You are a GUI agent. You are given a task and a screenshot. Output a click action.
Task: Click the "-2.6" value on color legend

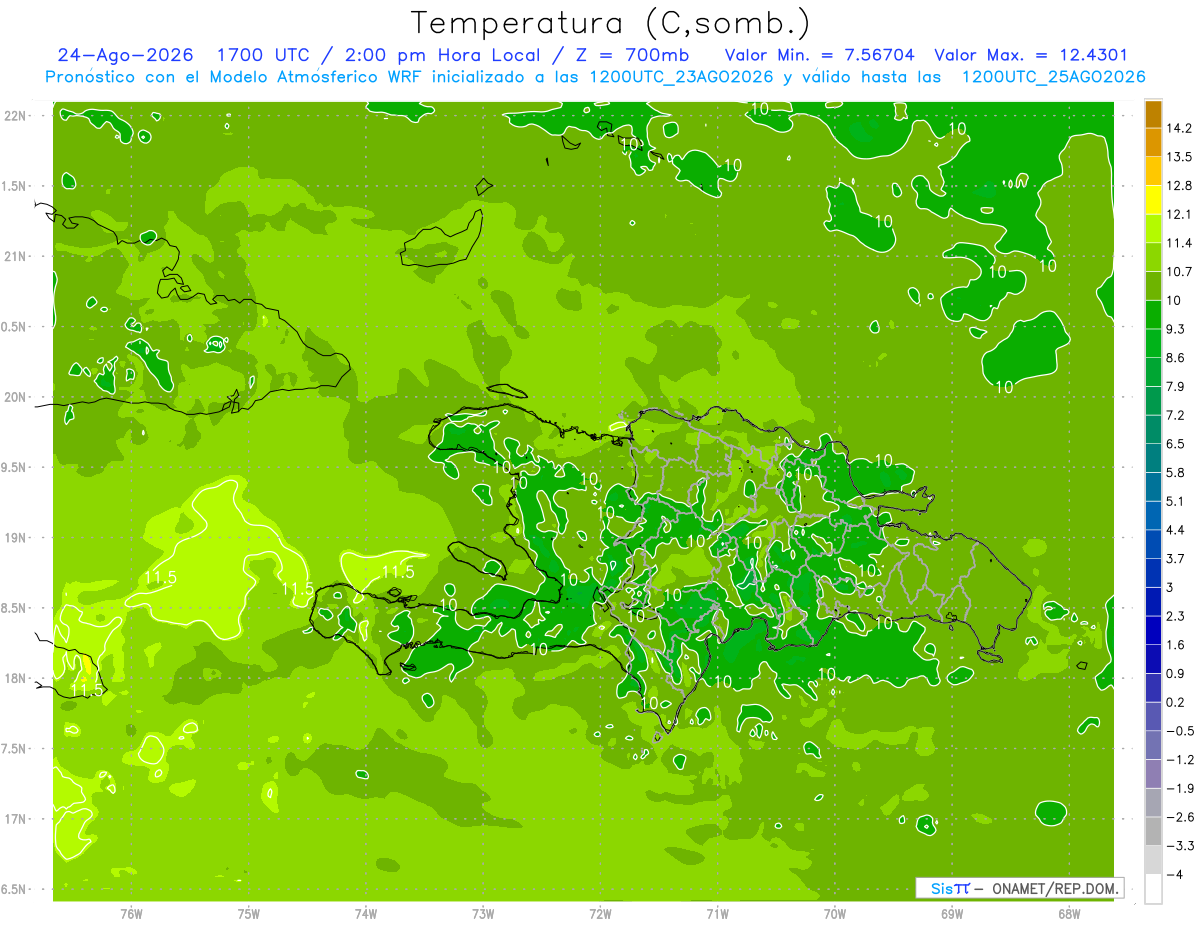pos(1180,817)
